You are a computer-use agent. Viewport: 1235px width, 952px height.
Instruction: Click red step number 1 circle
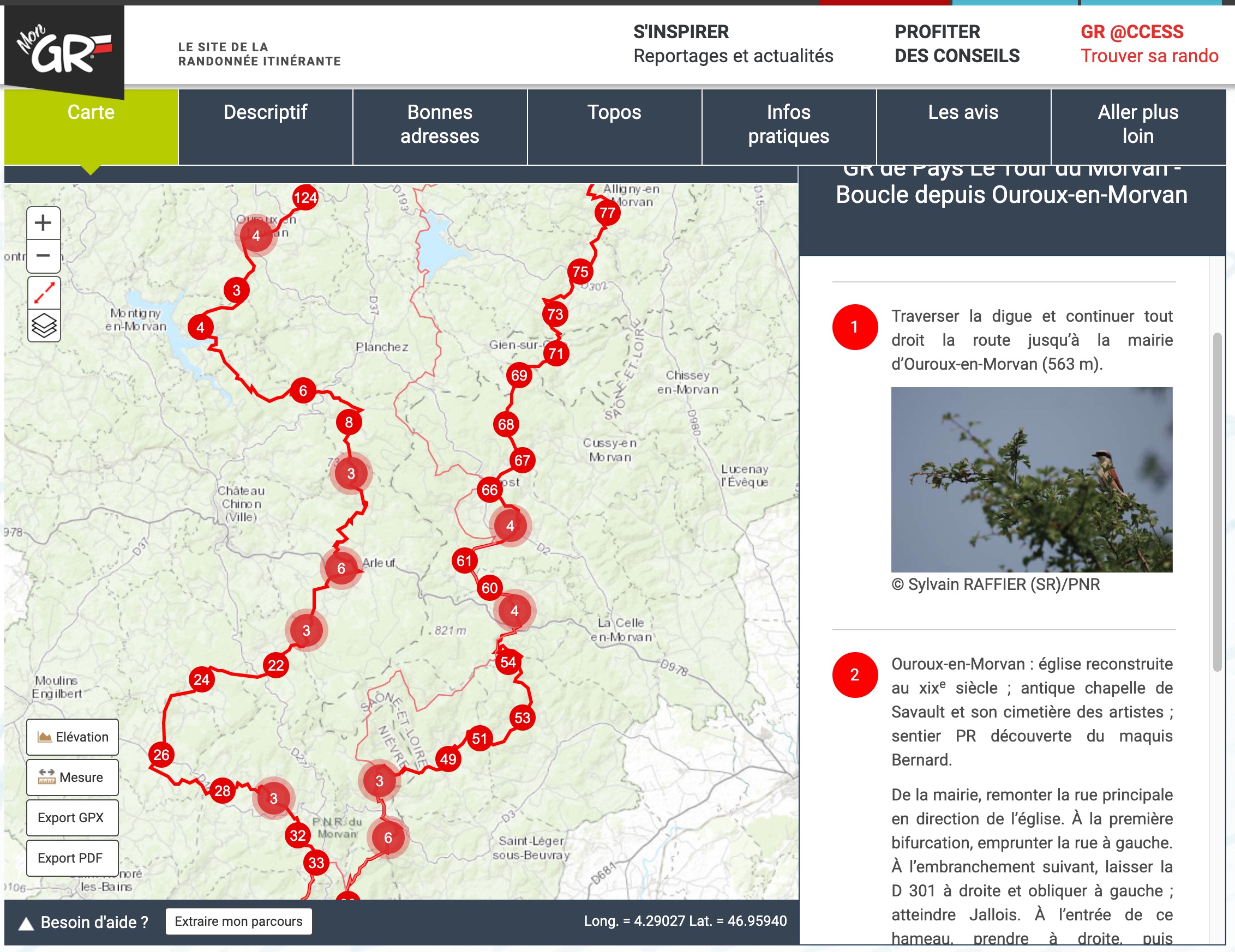[x=854, y=327]
